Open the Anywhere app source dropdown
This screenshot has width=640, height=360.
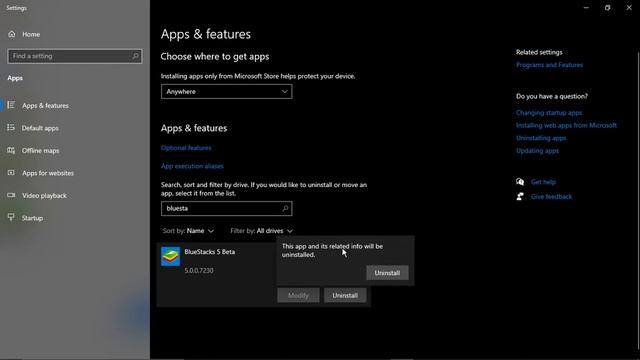click(x=227, y=91)
